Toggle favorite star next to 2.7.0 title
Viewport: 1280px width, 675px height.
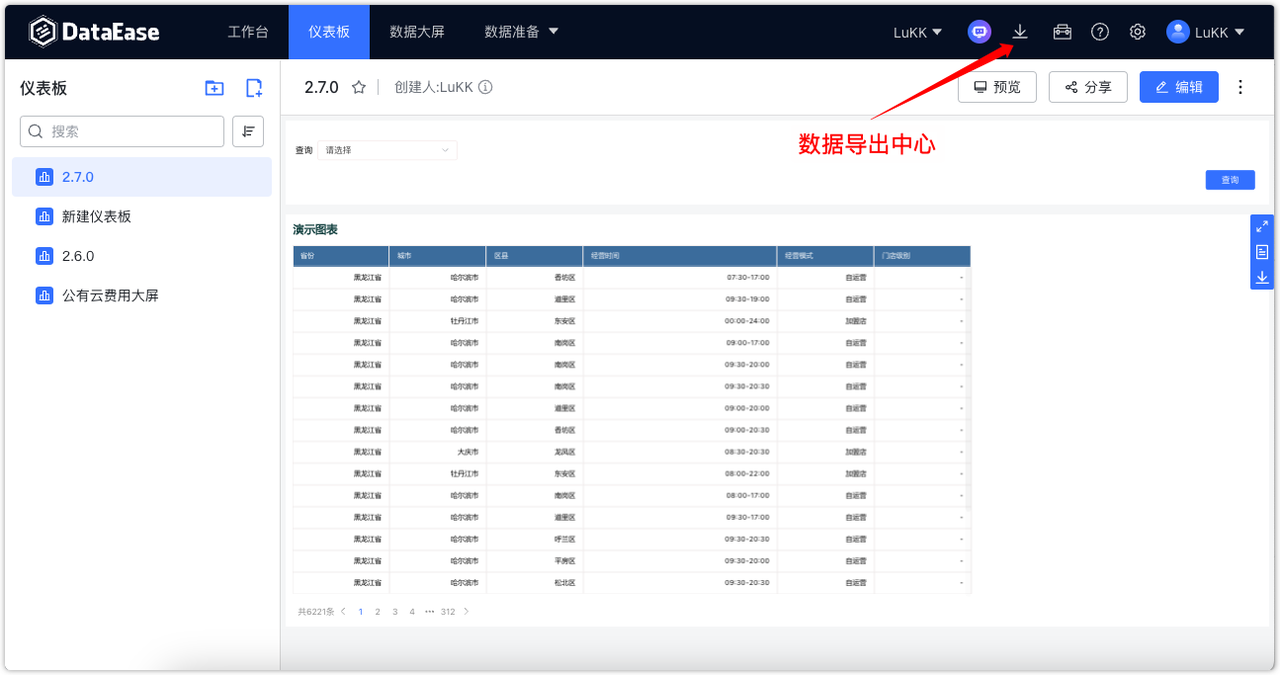(x=359, y=87)
